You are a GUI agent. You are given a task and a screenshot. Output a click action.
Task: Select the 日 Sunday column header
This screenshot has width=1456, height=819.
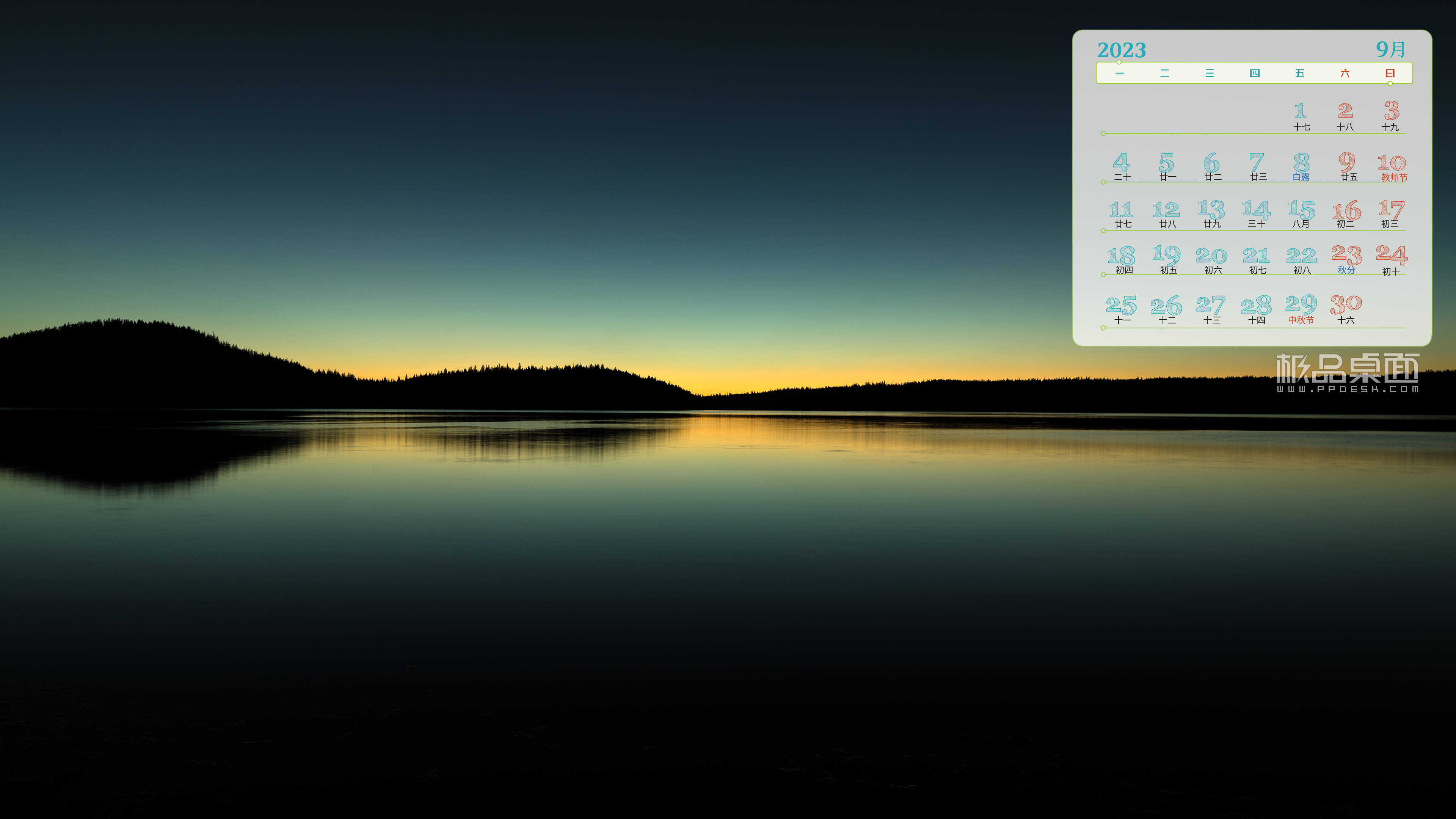1390,73
